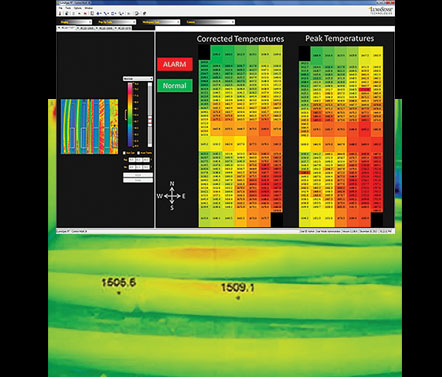Select the blue rectangle area tool

pos(112,13)
